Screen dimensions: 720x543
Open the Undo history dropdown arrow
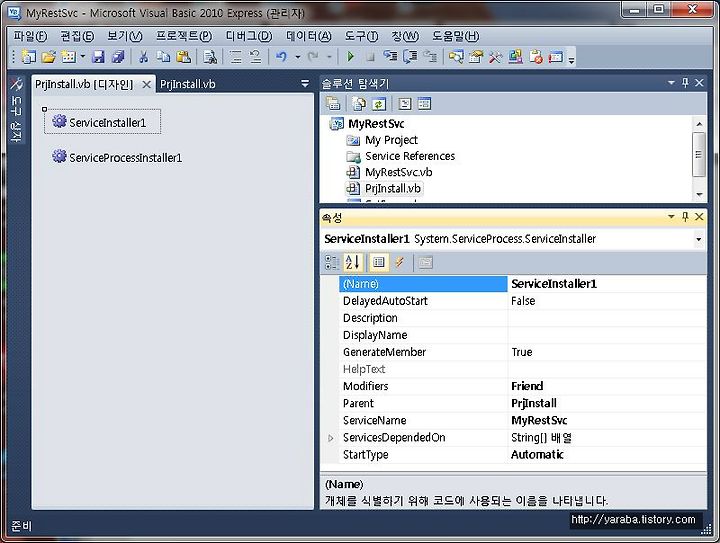(298, 57)
